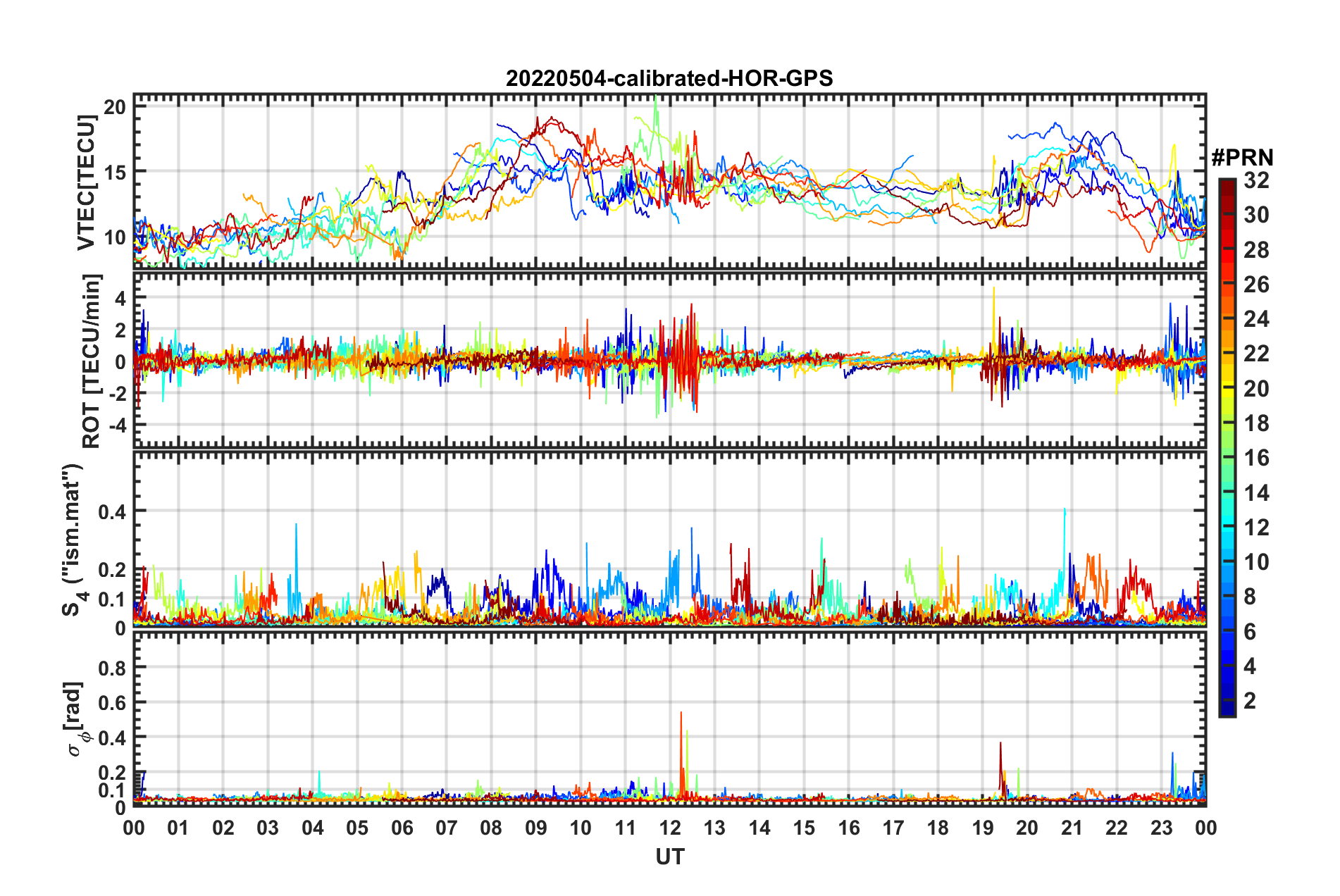
Task: Click the "11" UT axis tick label
Action: coord(626,828)
